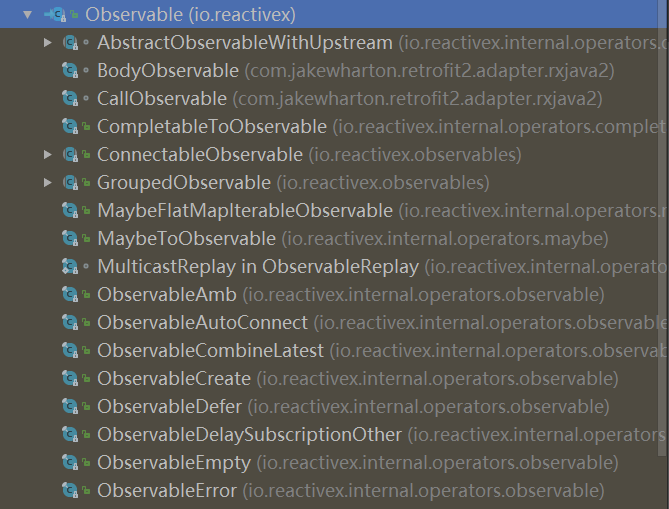Click the public visibility icon of ObservableCreate

86,378
